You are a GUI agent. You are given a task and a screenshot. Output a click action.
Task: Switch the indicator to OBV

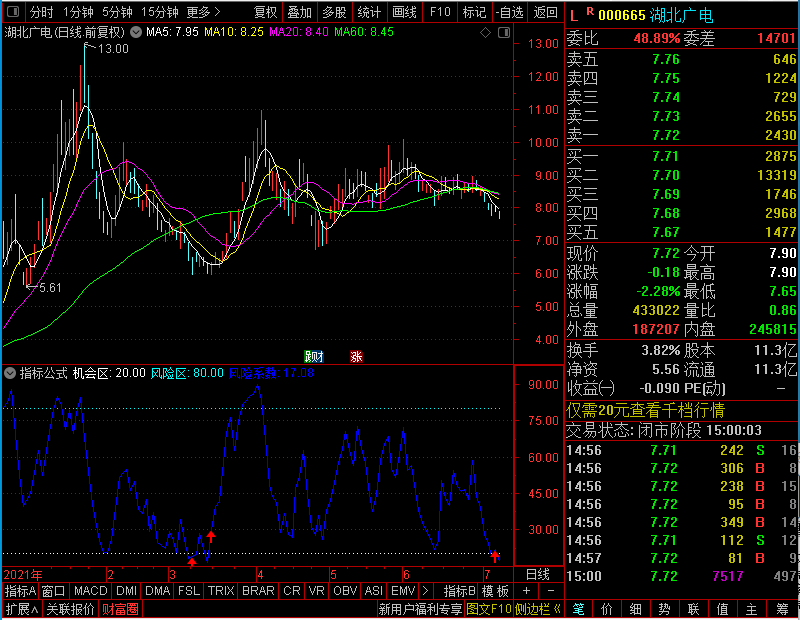[x=345, y=591]
